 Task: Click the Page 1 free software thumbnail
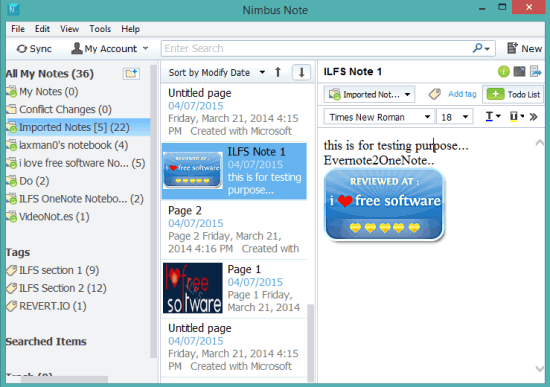193,288
